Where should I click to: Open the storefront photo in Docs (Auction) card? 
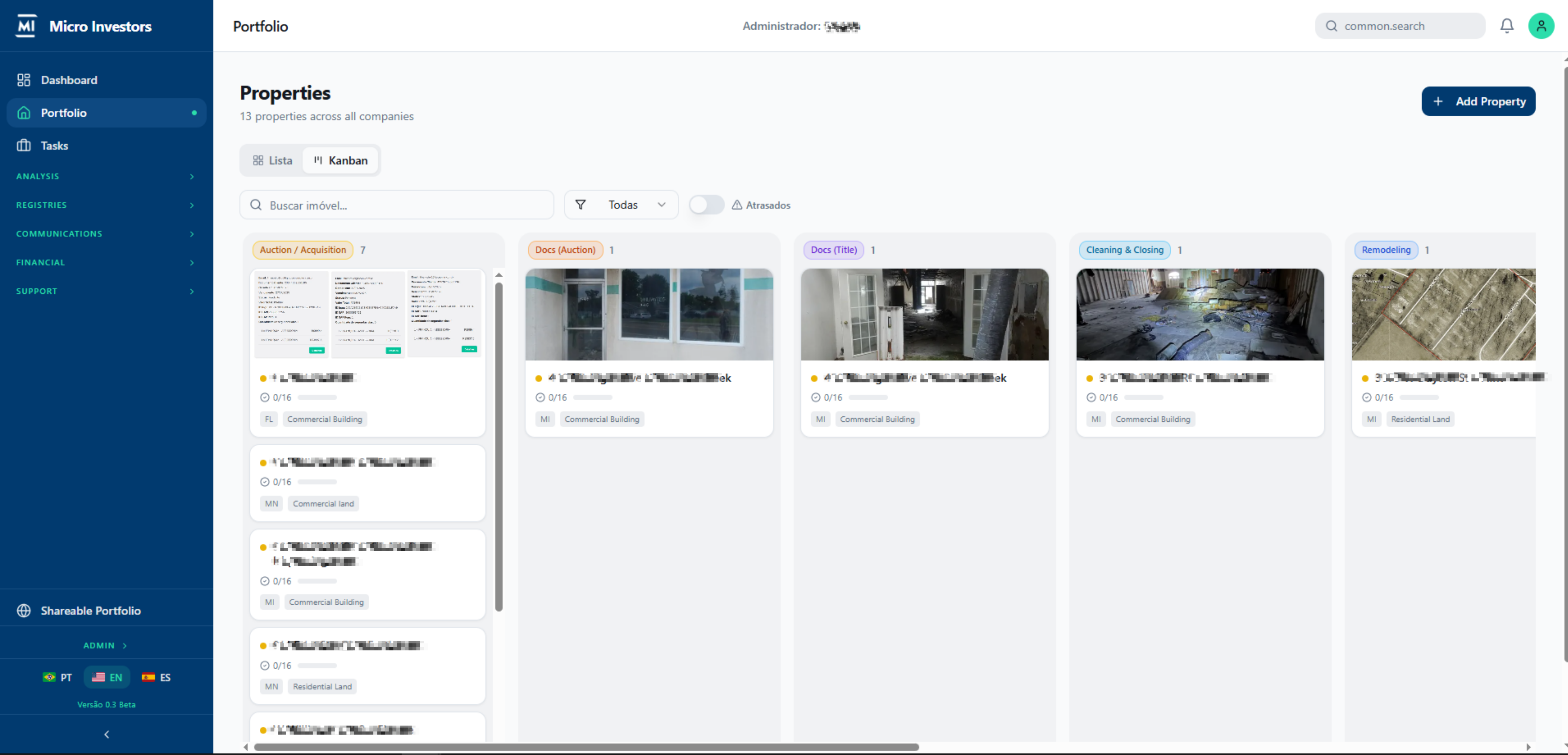649,314
